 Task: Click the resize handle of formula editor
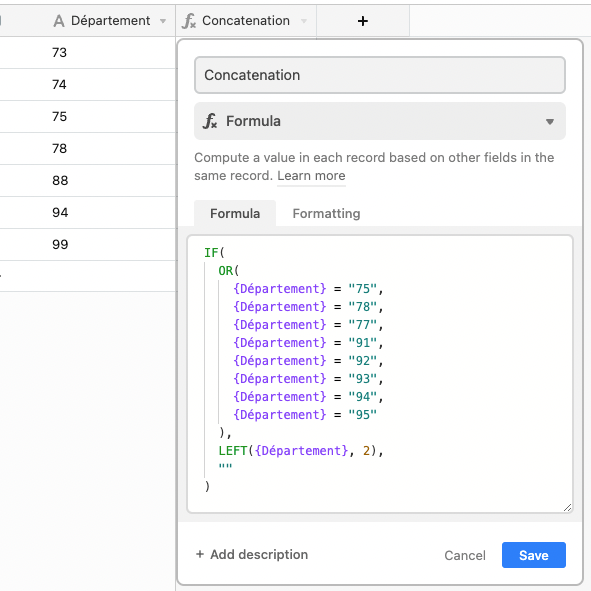tap(567, 507)
